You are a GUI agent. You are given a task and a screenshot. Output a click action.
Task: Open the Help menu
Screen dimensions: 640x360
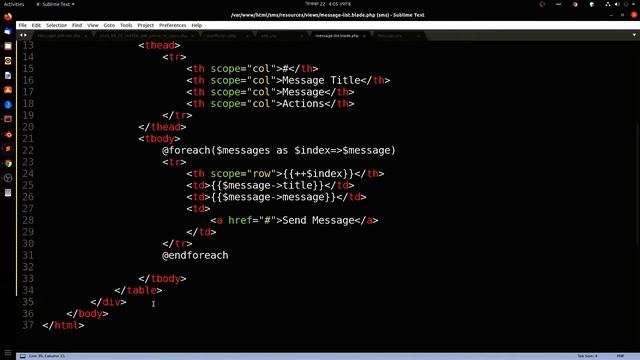coord(197,25)
